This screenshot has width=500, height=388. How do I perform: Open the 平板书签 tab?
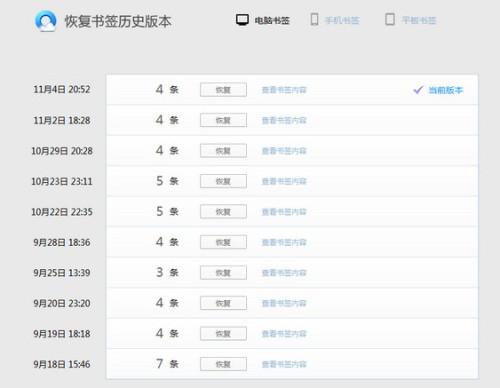(x=419, y=21)
